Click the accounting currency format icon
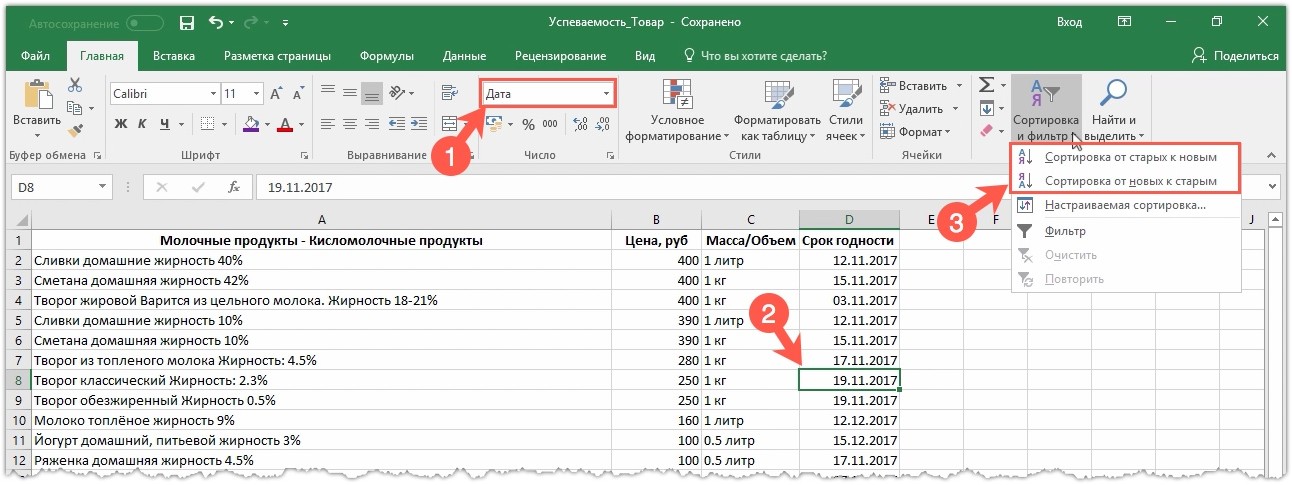1292x485 pixels. point(494,124)
